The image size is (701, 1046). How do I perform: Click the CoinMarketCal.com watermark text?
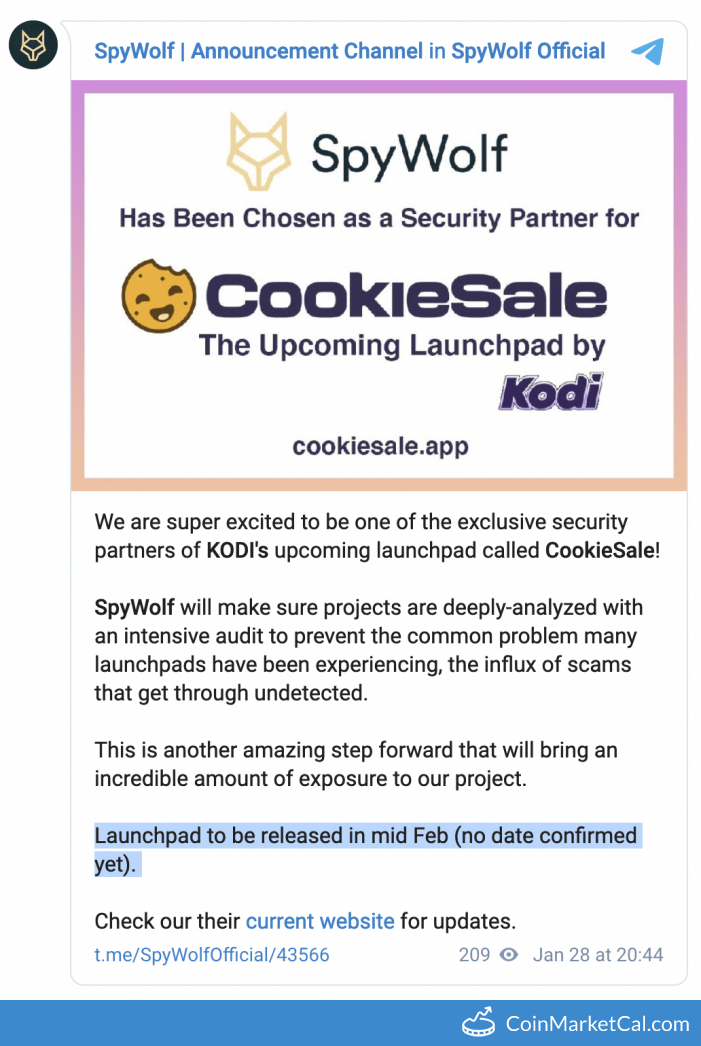tap(598, 1023)
